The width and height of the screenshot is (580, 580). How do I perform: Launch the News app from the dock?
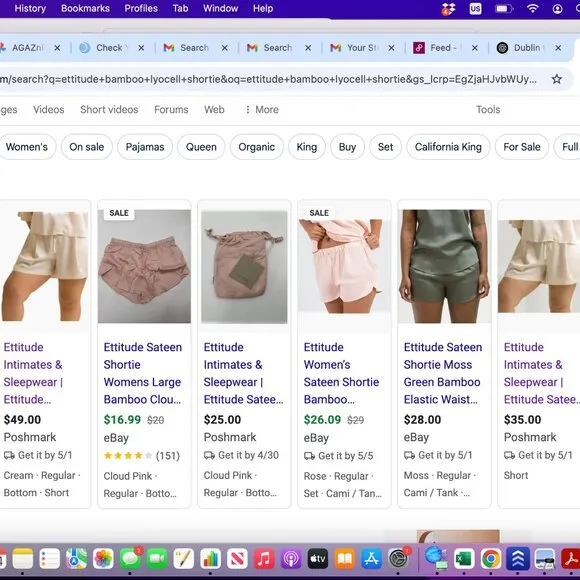(x=237, y=558)
